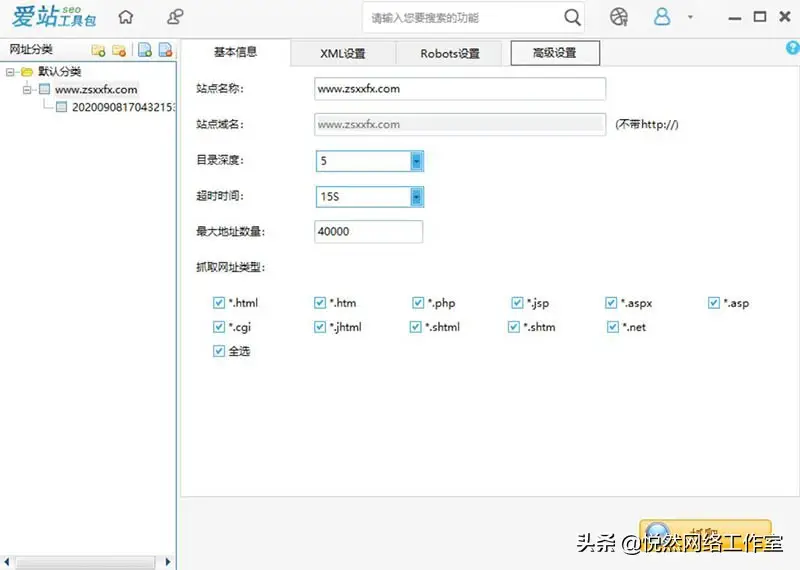Open the user account icon
This screenshot has width=800, height=570.
pyautogui.click(x=662, y=17)
